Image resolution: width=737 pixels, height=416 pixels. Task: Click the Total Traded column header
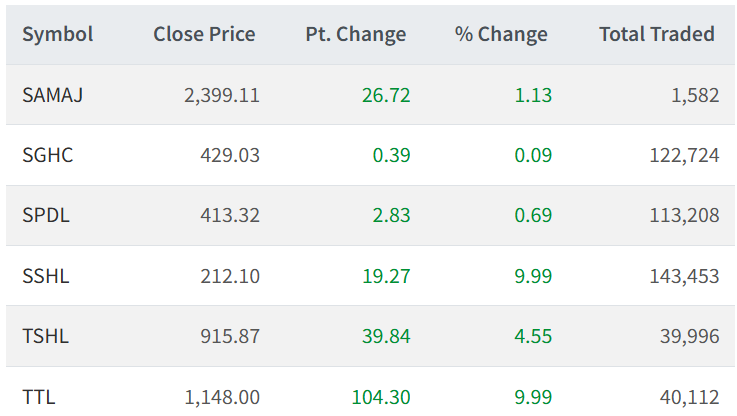click(657, 34)
